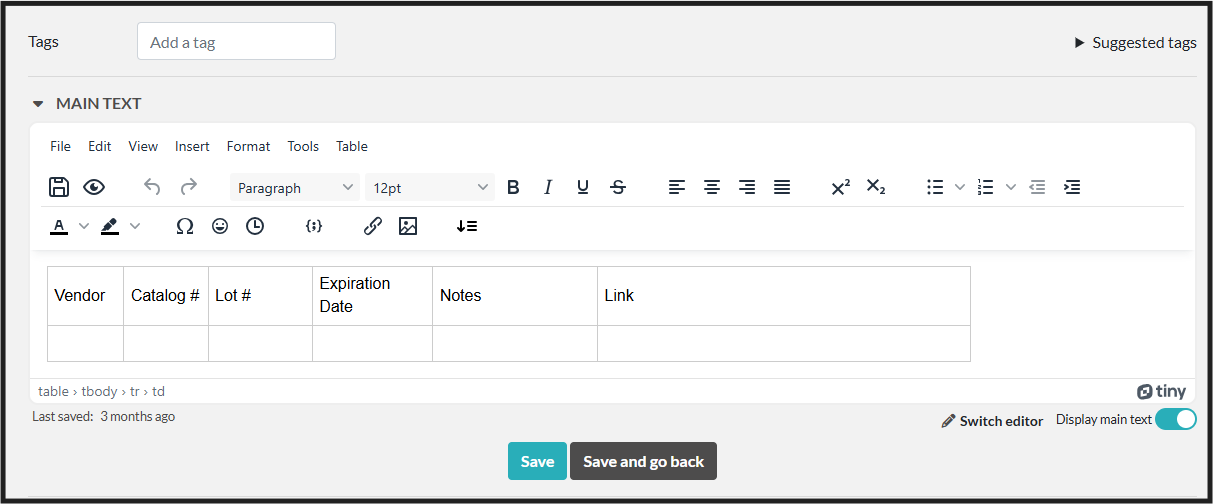Click the save floppy disk icon
Viewport: 1213px width, 504px height.
pos(59,187)
